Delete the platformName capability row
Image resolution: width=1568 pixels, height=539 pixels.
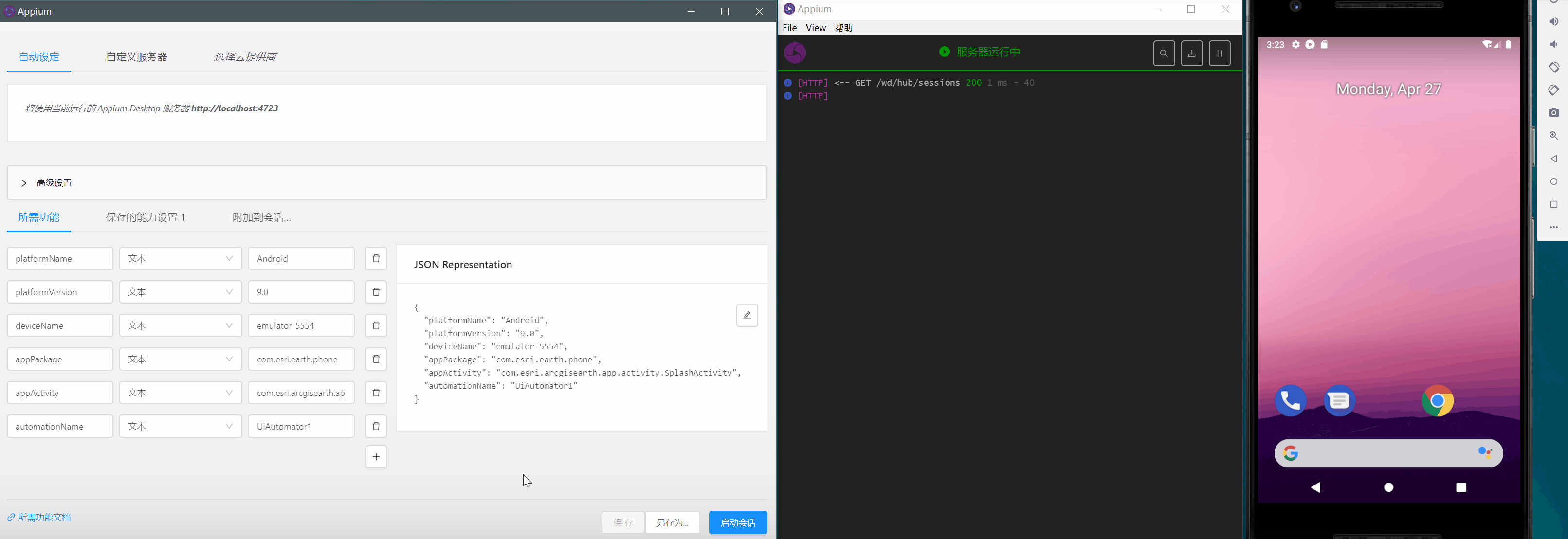coord(376,258)
